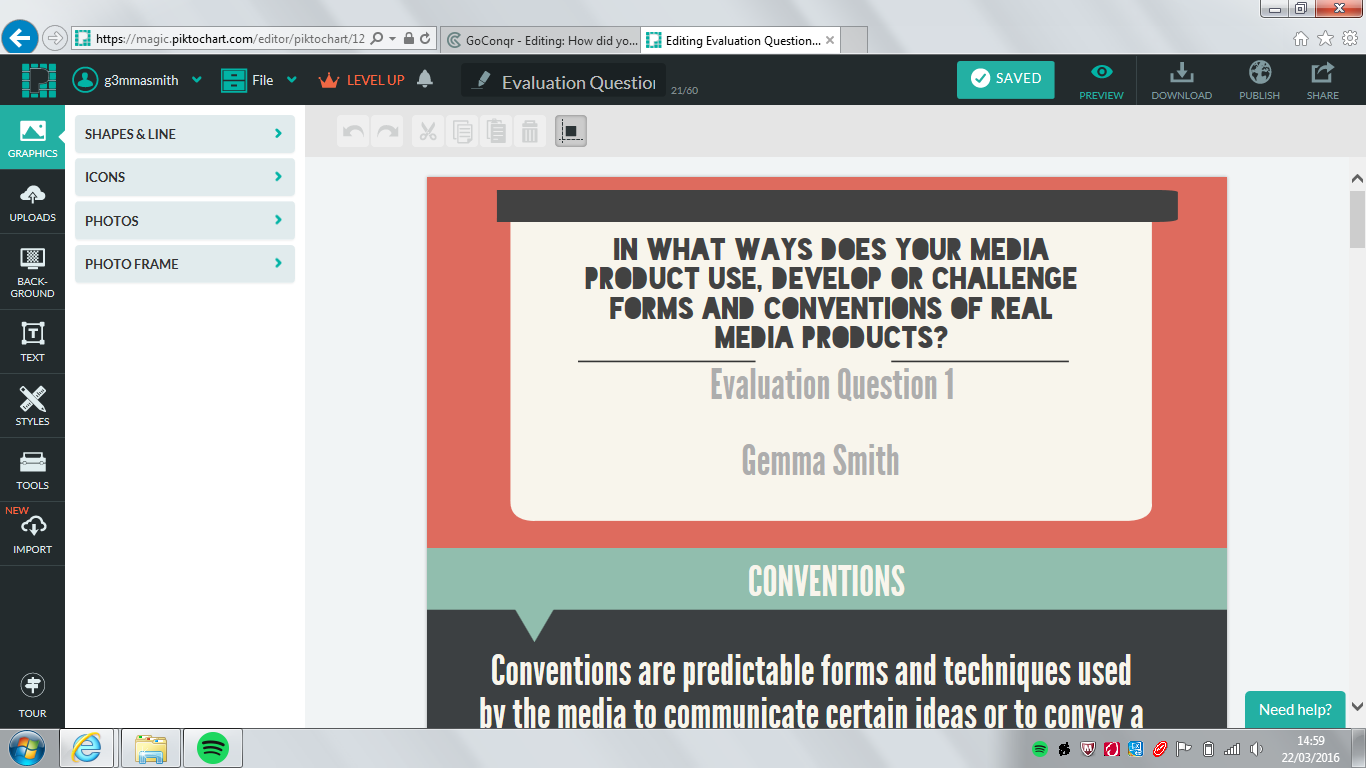Click the browser address bar

coord(232,39)
